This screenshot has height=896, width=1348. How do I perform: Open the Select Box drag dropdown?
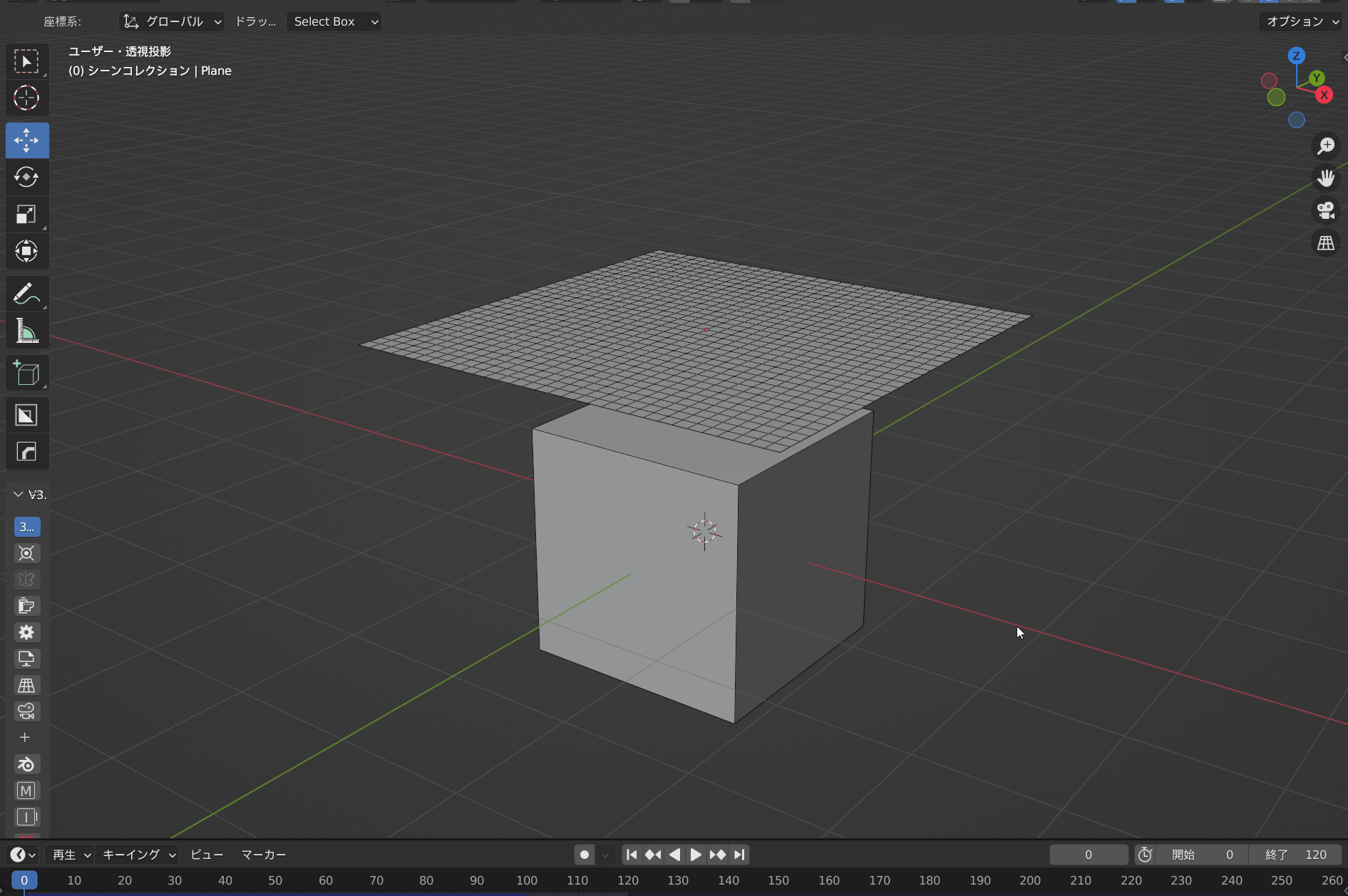[334, 21]
